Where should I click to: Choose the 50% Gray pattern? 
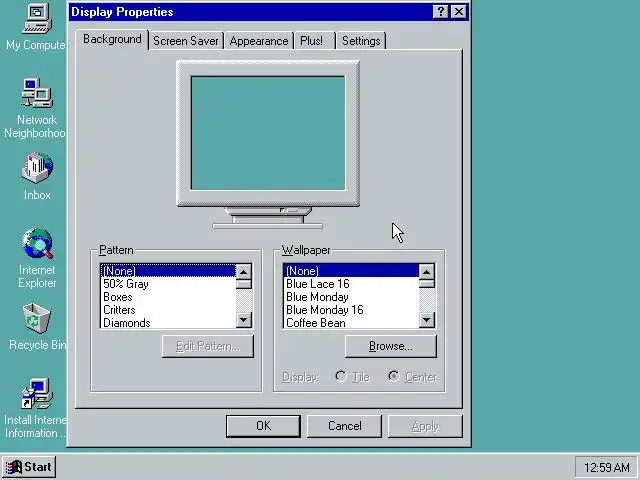pyautogui.click(x=168, y=284)
